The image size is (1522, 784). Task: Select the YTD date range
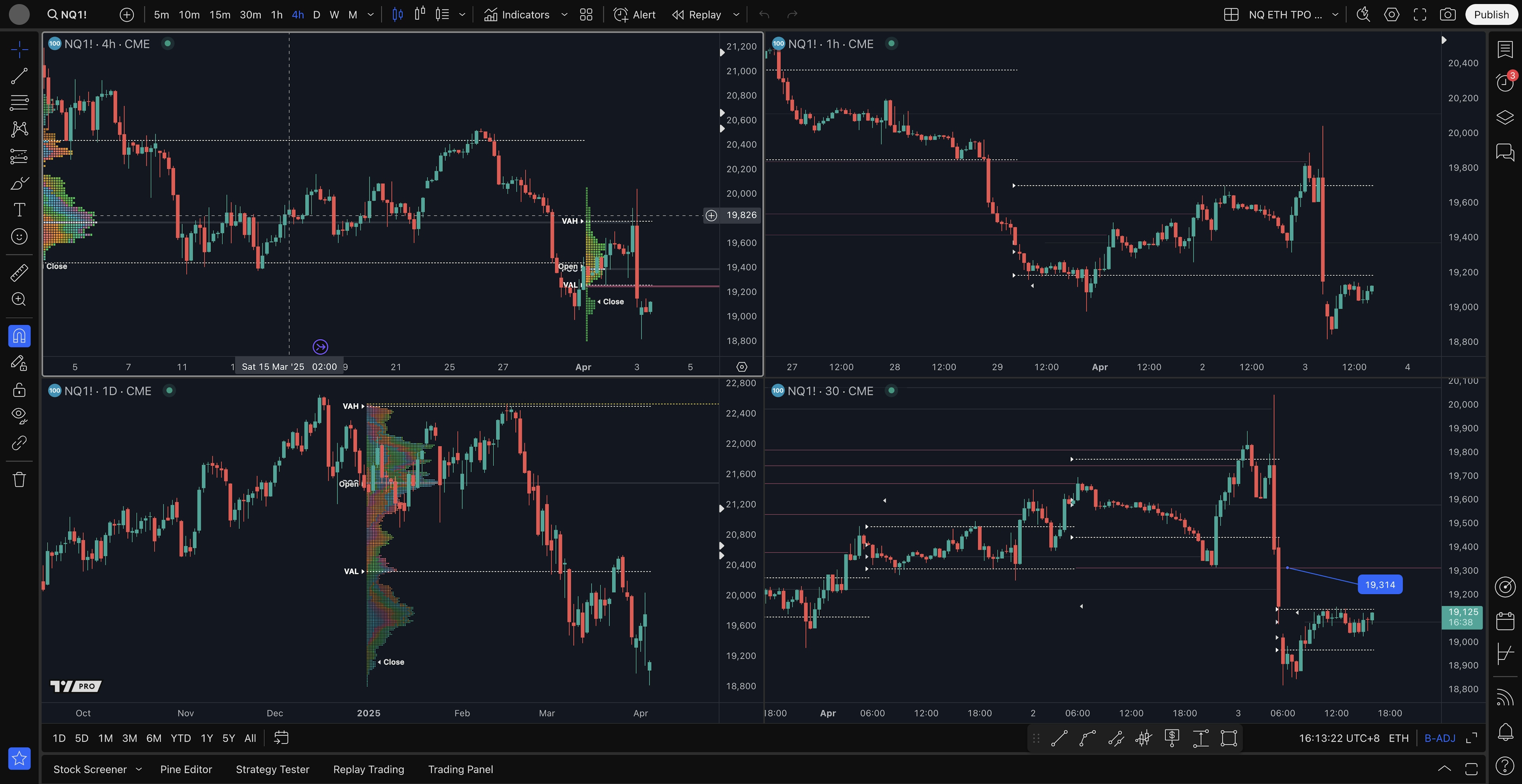tap(180, 738)
